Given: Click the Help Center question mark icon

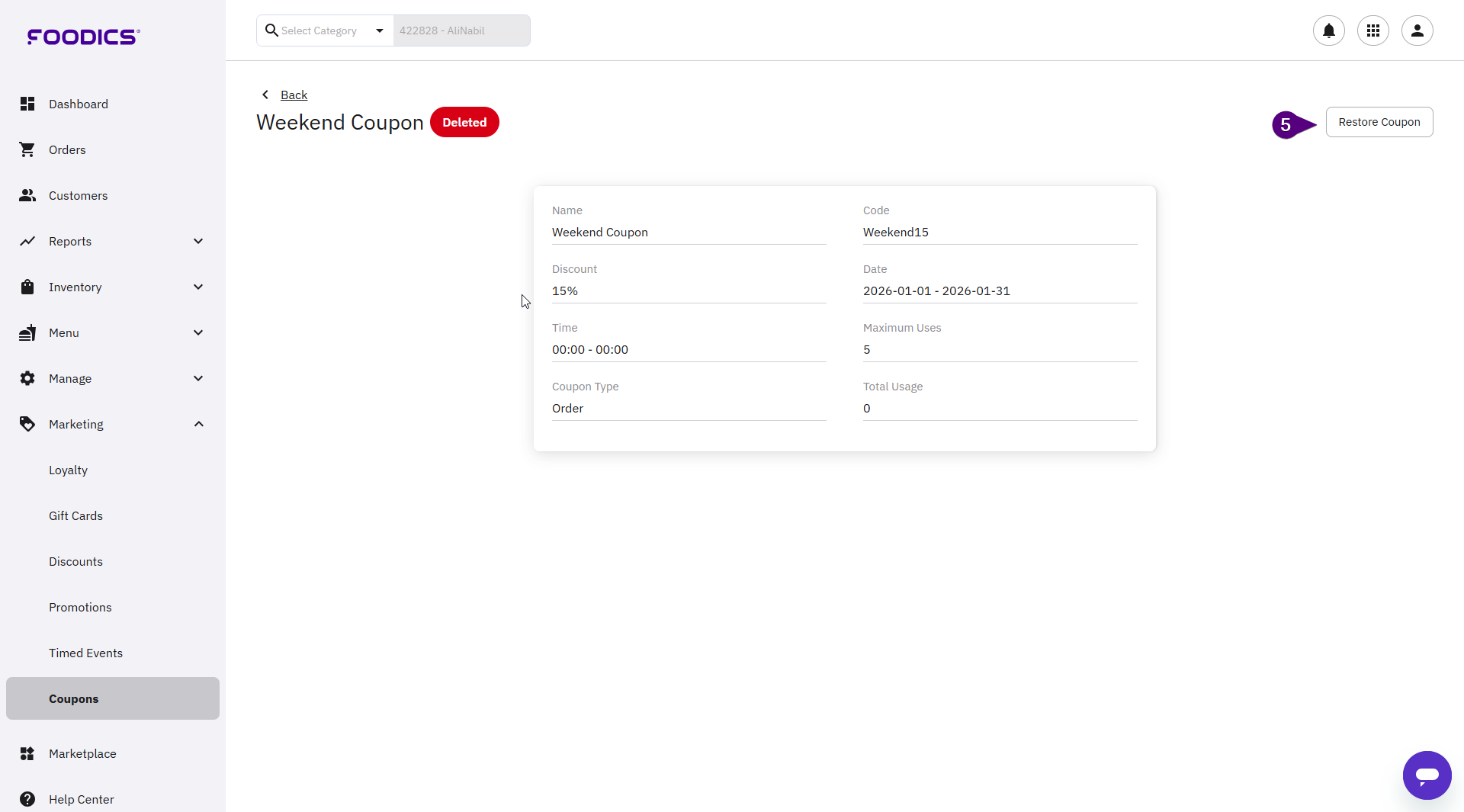Looking at the screenshot, I should pos(27,799).
